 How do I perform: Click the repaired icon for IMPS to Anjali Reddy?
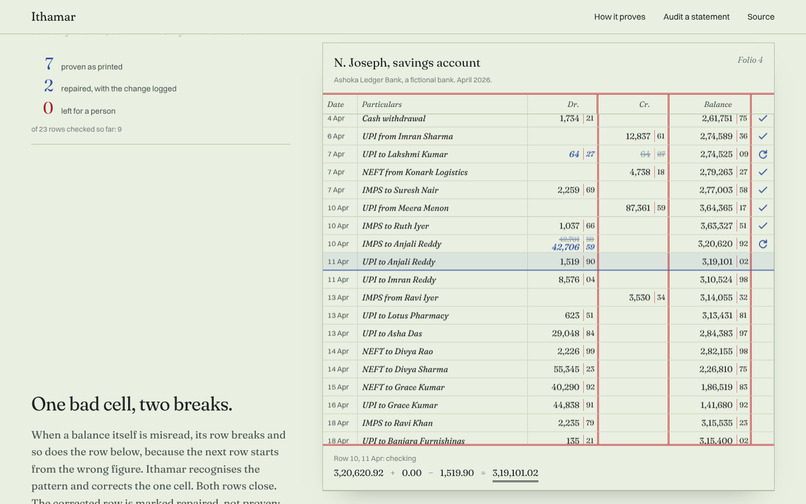(763, 244)
